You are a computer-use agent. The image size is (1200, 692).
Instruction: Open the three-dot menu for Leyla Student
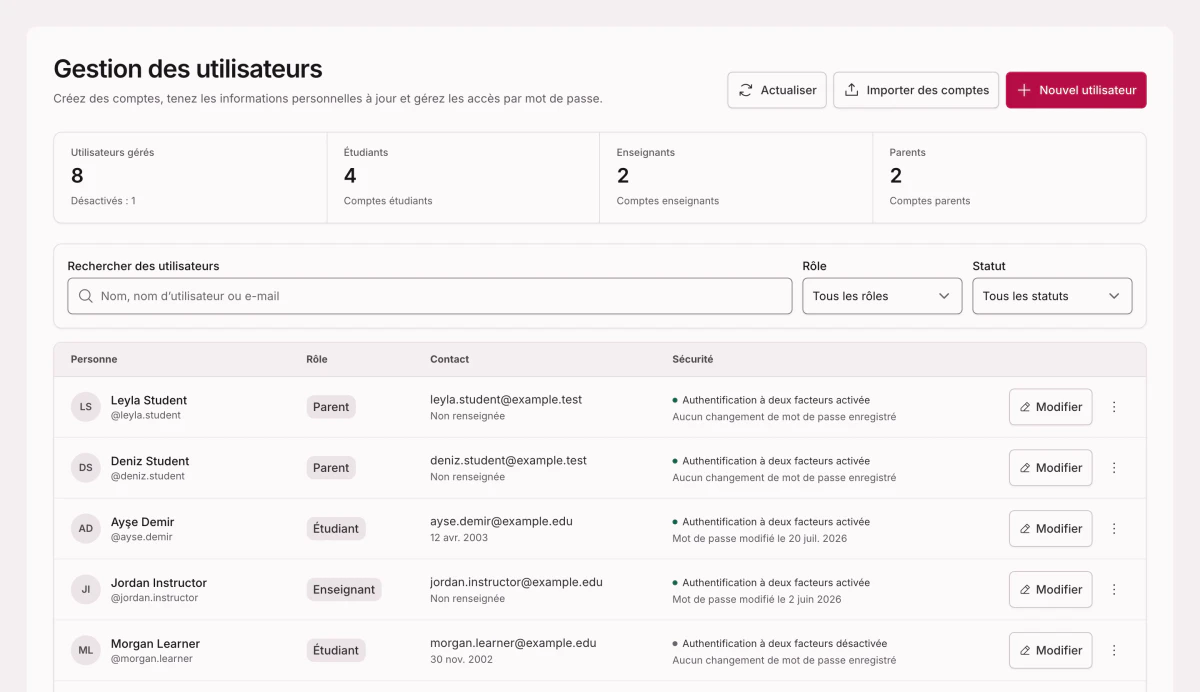[x=1114, y=407]
